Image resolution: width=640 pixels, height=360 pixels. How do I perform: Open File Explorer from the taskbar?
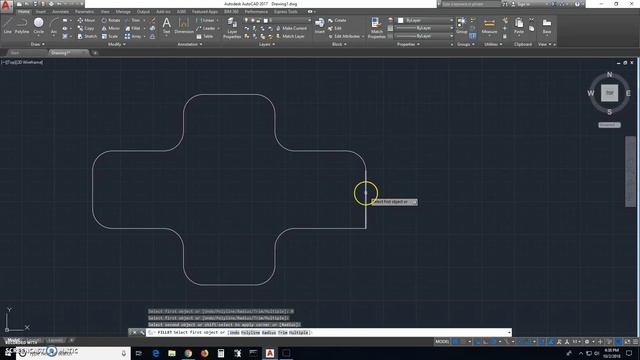pyautogui.click(x=172, y=353)
